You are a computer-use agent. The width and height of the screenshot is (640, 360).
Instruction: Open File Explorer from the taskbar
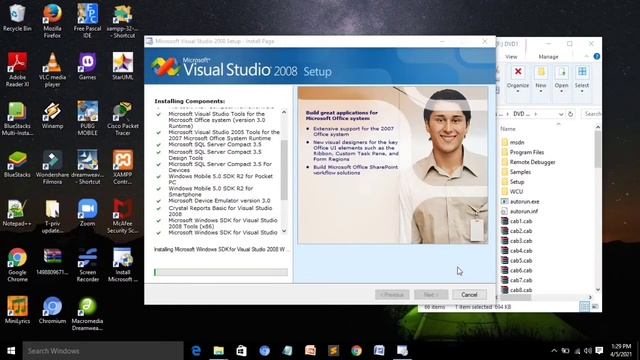[219, 351]
